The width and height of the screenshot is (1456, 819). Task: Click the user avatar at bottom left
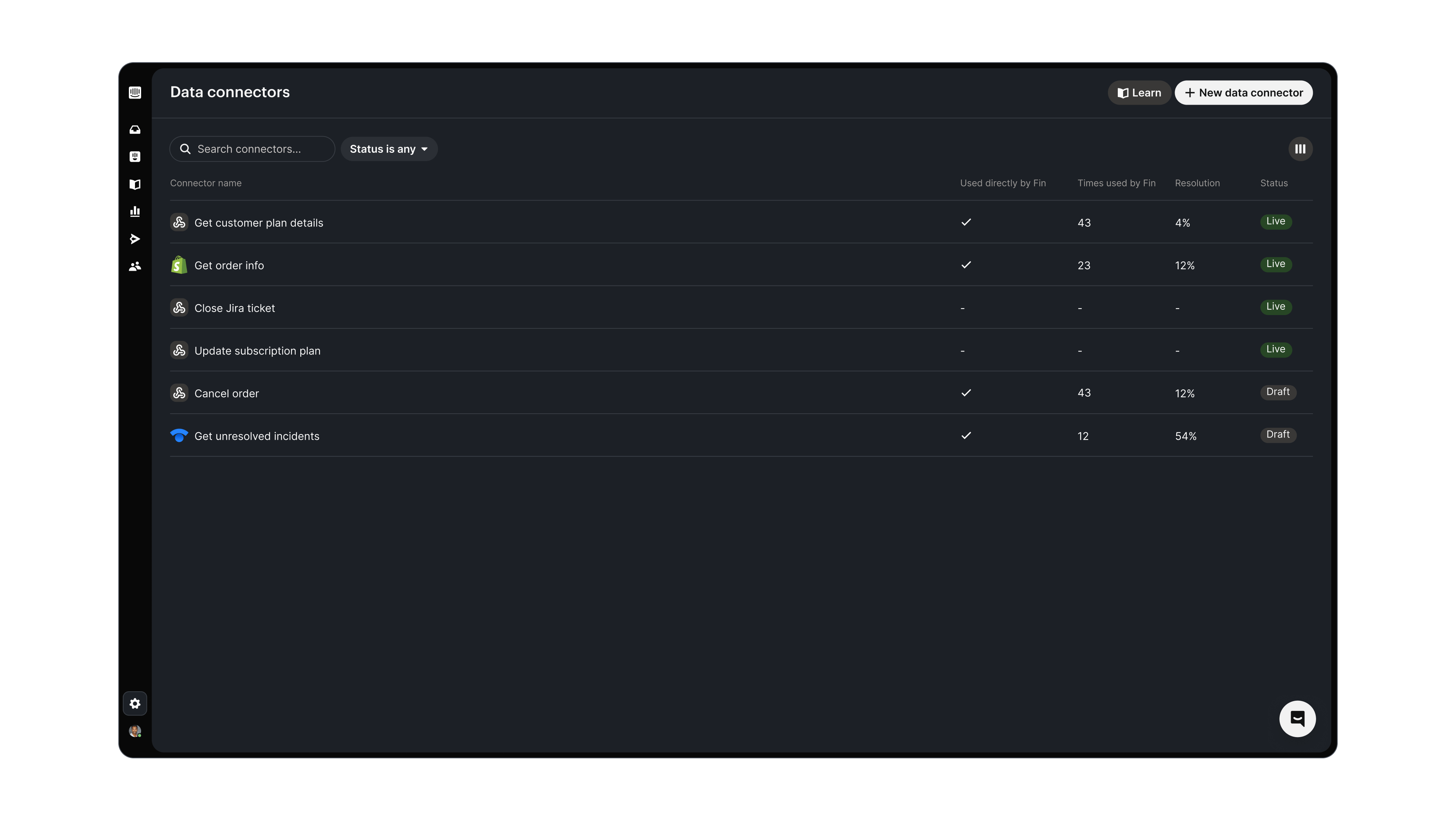tap(135, 731)
